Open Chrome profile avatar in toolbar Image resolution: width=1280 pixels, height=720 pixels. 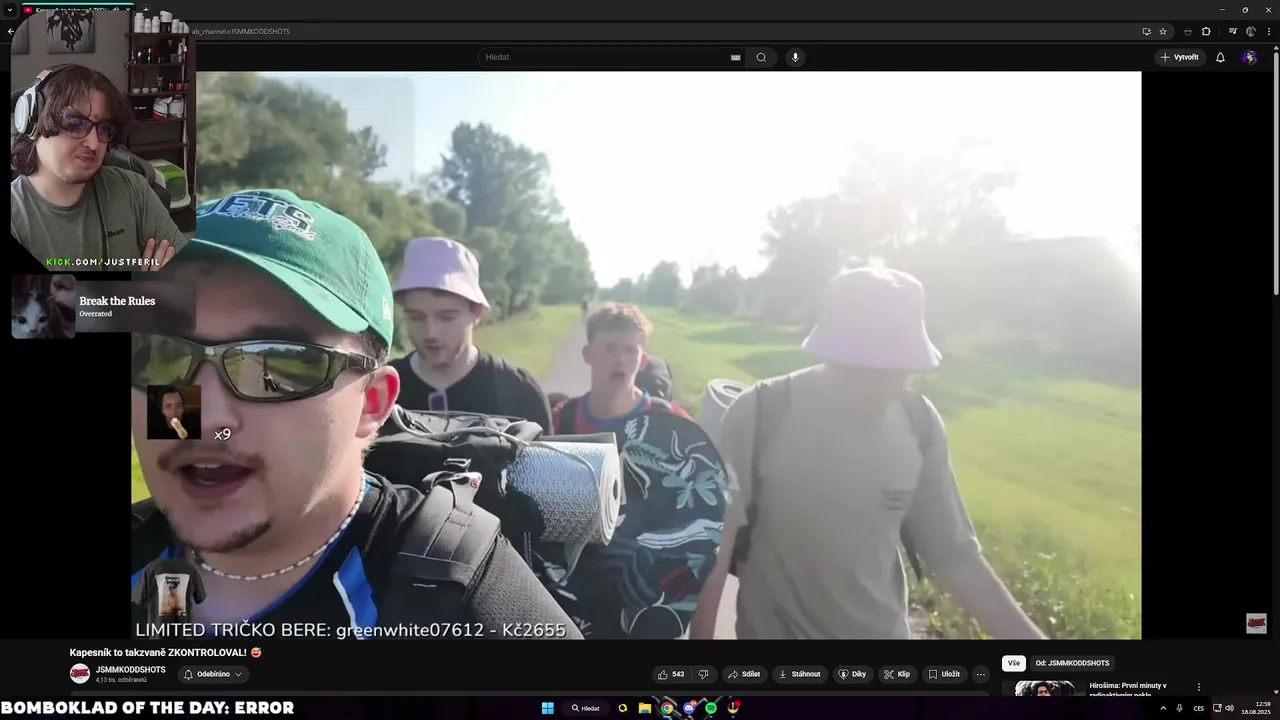click(x=1250, y=31)
